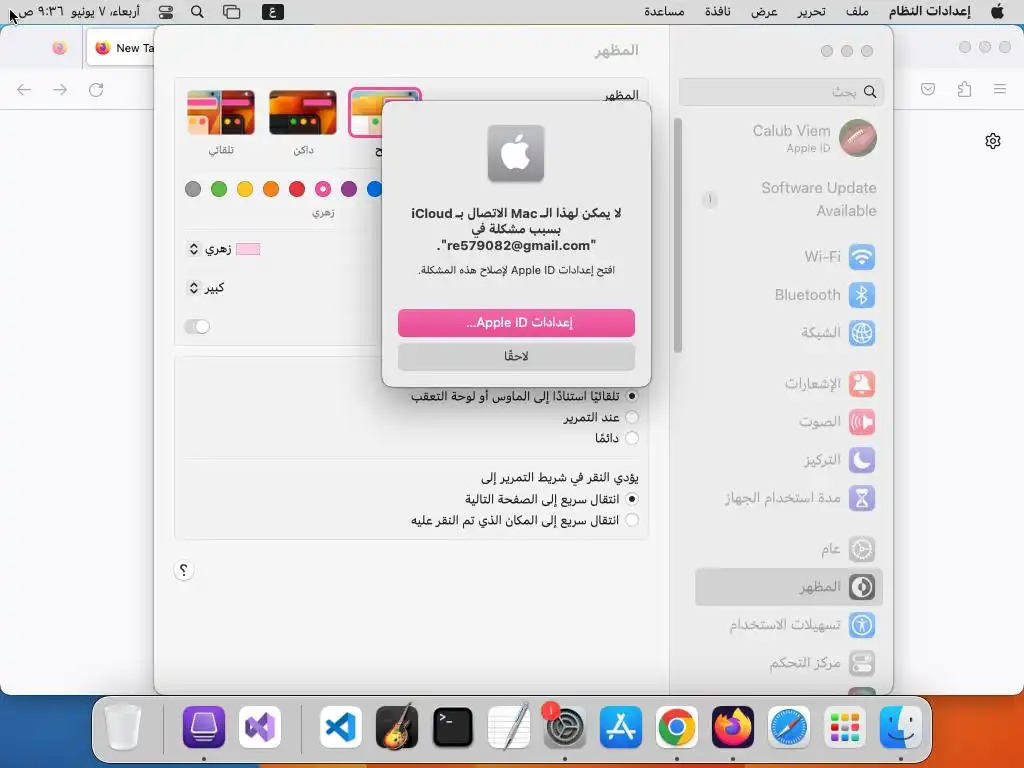Open the عرض menu
This screenshot has width=1024, height=768.
pos(764,12)
